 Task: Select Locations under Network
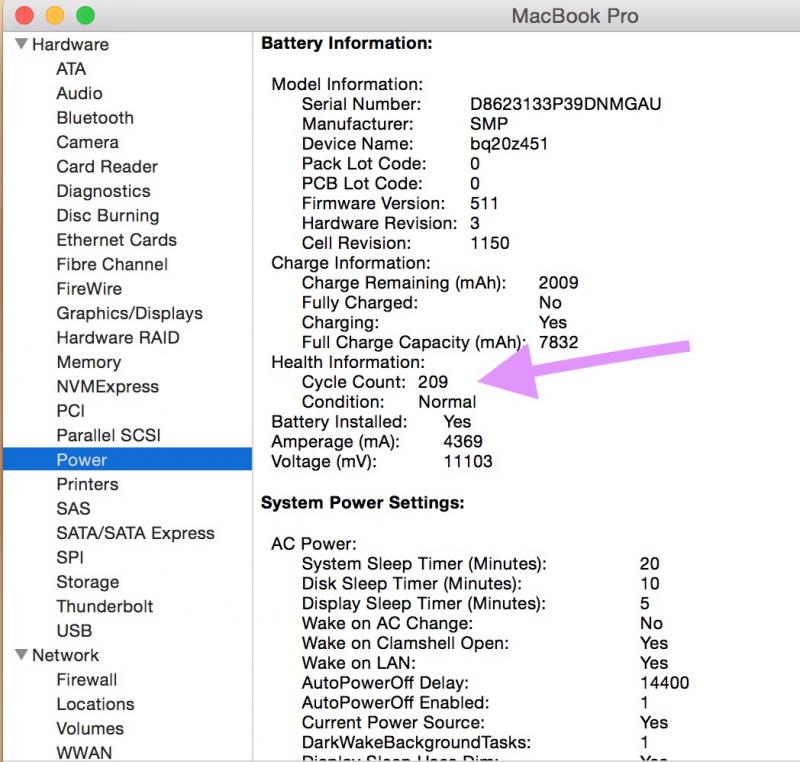tap(95, 704)
